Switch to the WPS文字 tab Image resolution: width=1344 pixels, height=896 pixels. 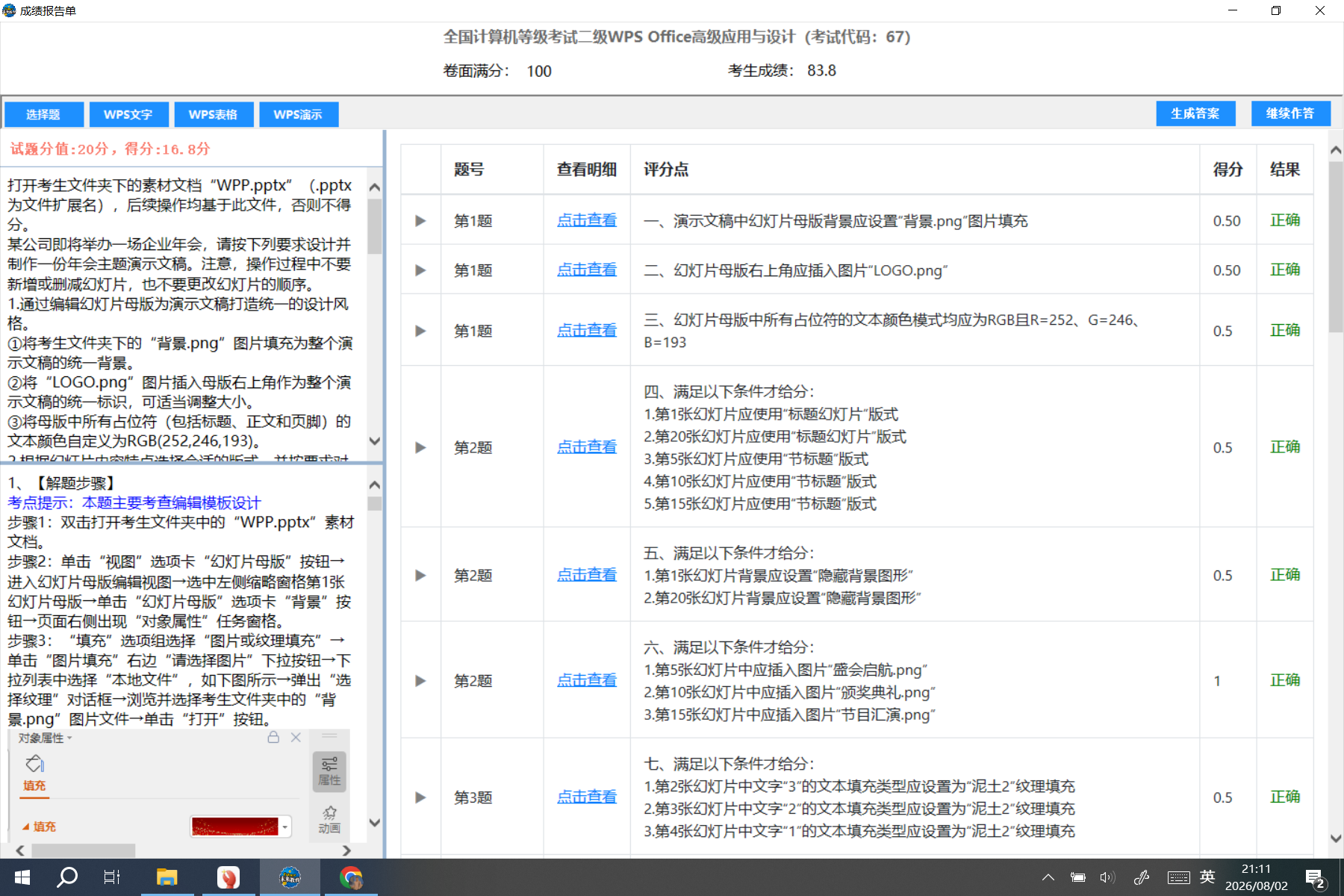pyautogui.click(x=128, y=114)
